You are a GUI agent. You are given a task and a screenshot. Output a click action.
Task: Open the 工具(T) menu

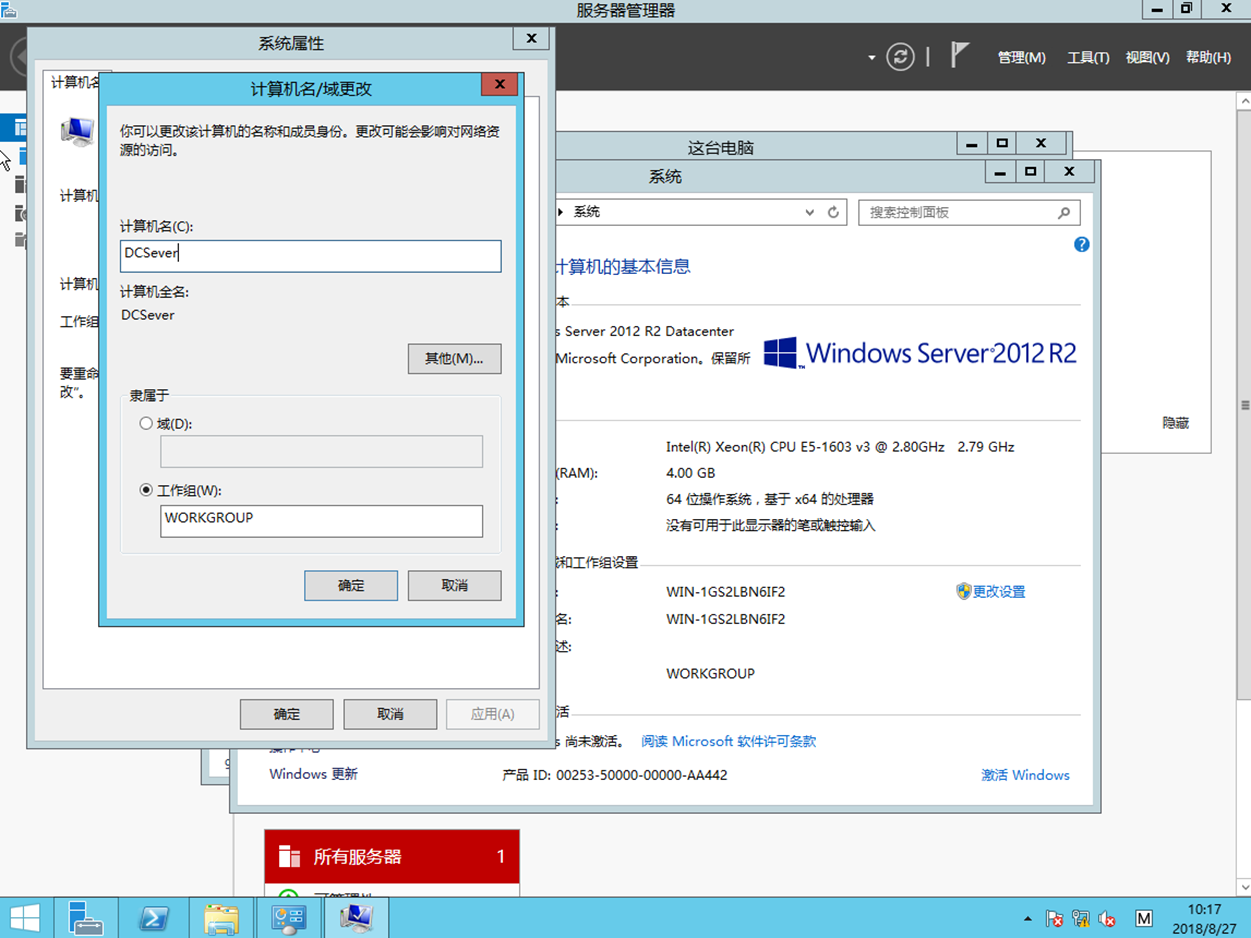click(1088, 58)
